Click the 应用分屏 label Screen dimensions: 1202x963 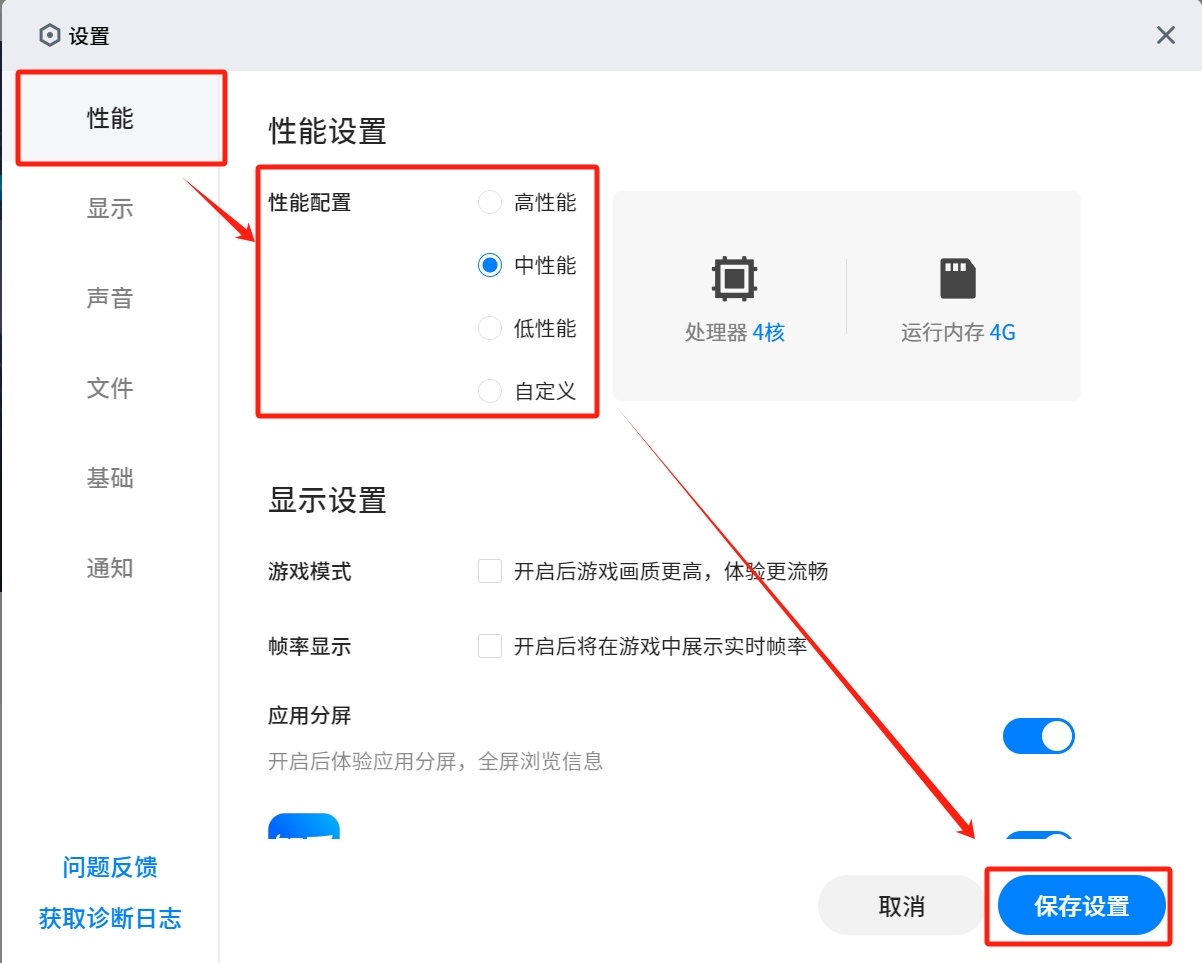click(310, 716)
